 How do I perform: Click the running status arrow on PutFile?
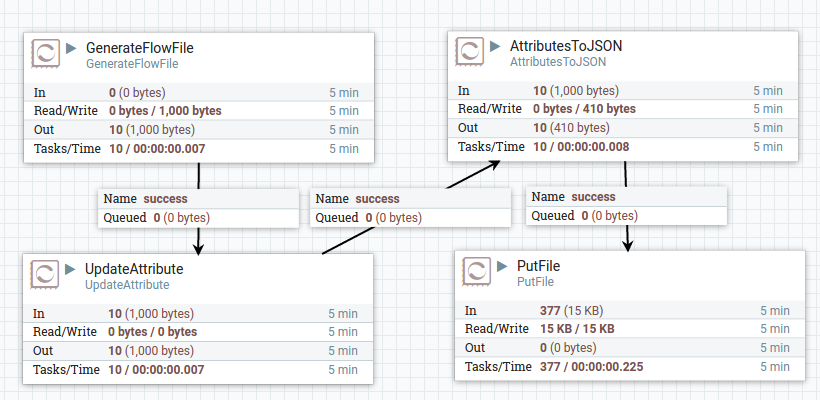503,266
